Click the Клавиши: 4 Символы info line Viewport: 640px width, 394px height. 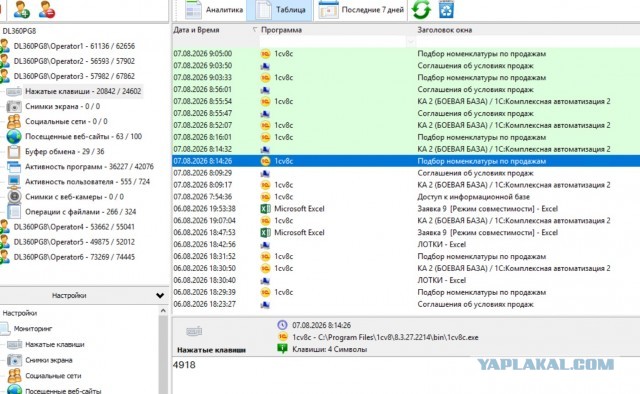(329, 349)
